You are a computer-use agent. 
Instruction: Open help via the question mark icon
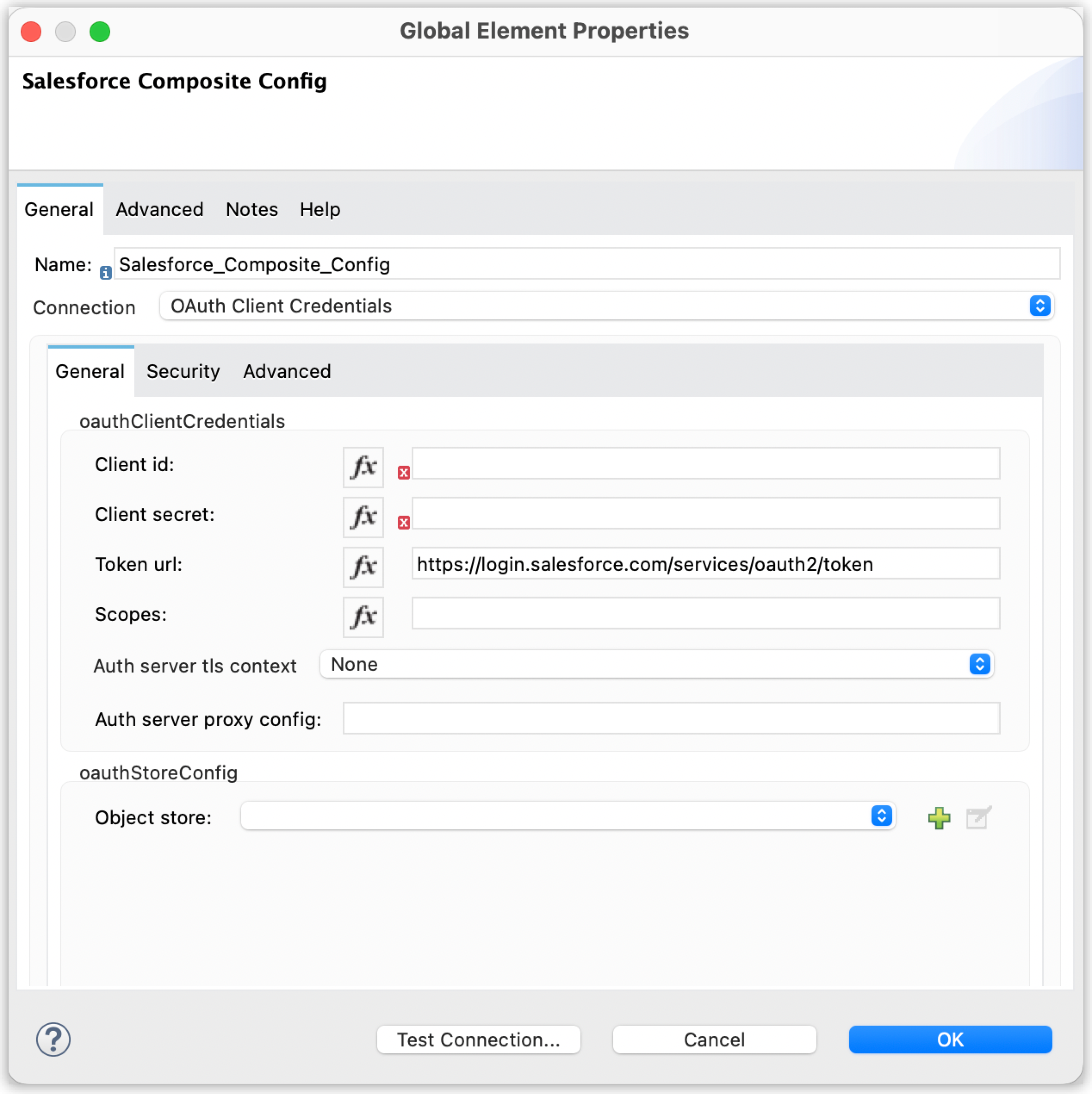(x=53, y=1040)
